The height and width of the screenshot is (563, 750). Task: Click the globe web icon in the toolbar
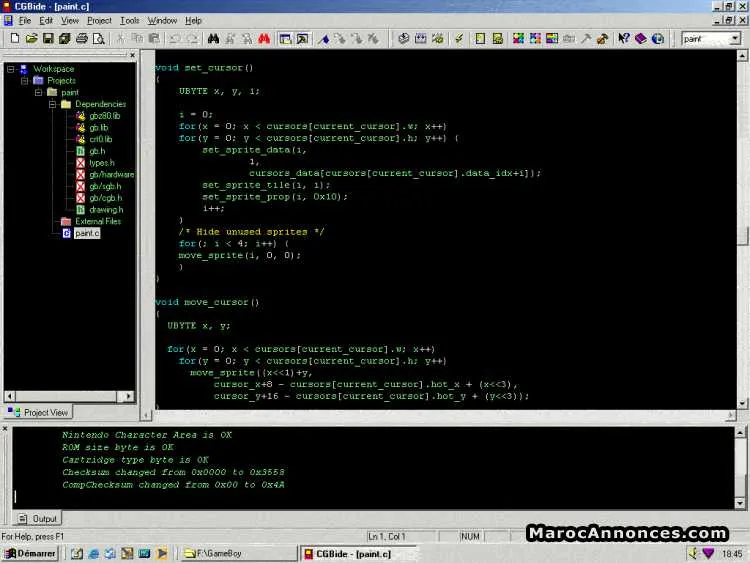658,39
